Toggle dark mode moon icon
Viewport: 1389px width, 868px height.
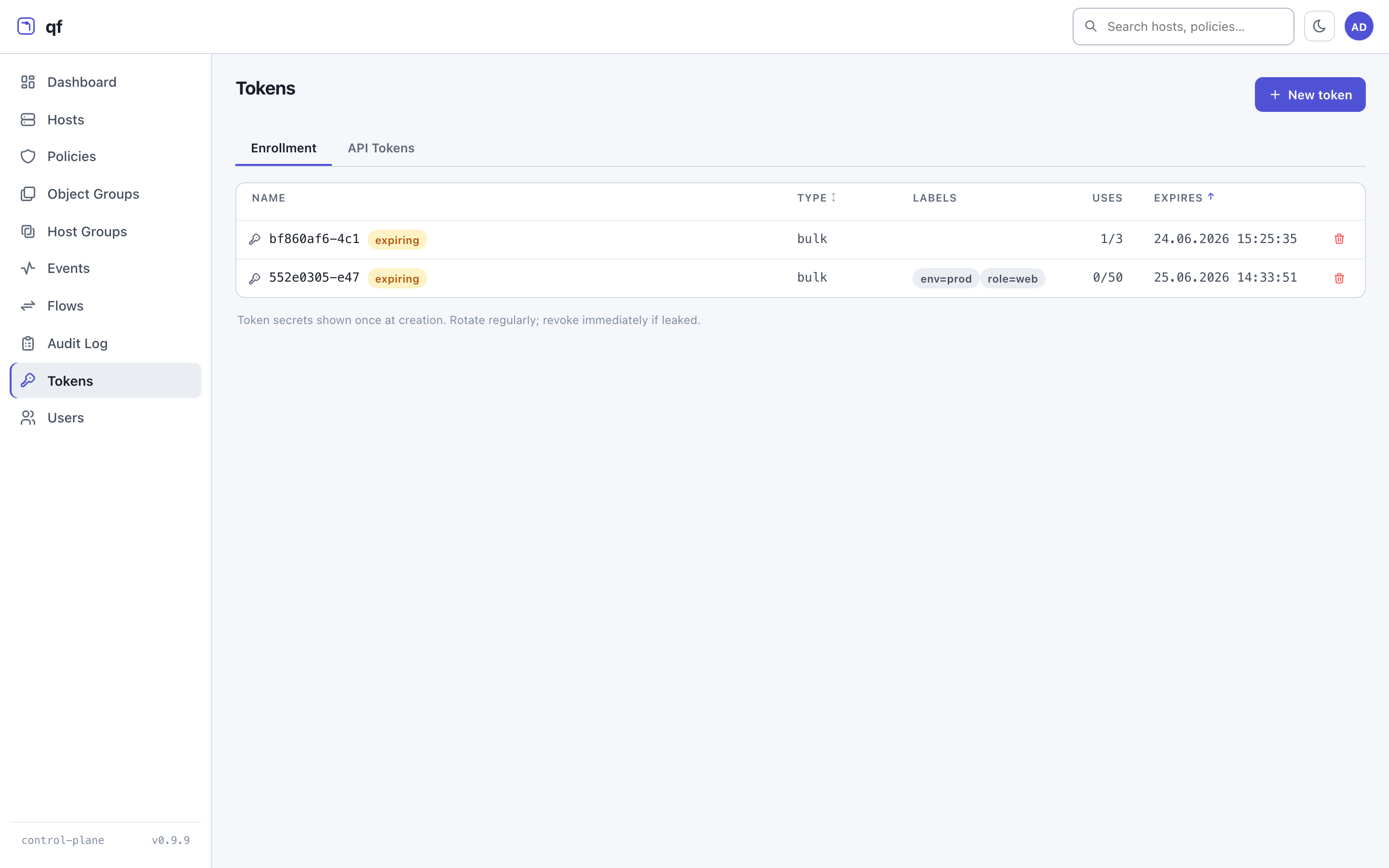click(x=1319, y=27)
